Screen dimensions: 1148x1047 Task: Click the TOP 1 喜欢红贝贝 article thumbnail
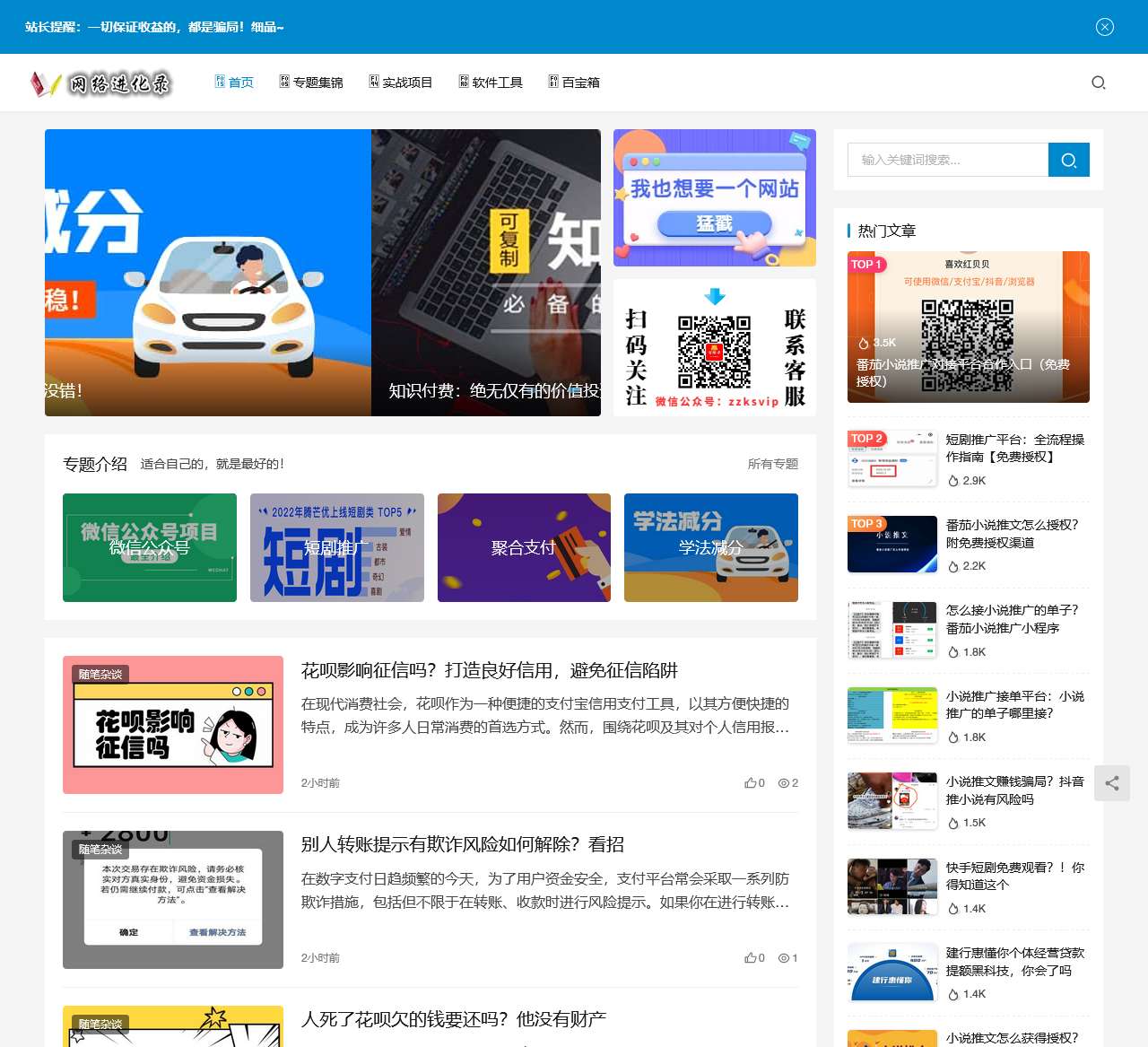(x=969, y=327)
